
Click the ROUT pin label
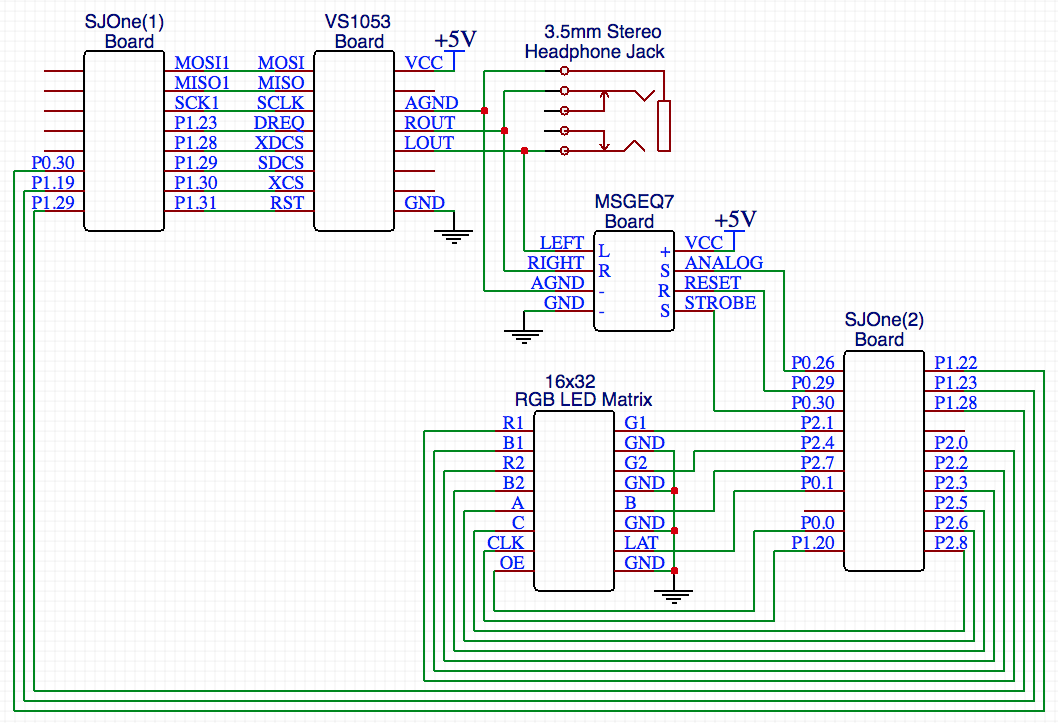(x=429, y=123)
